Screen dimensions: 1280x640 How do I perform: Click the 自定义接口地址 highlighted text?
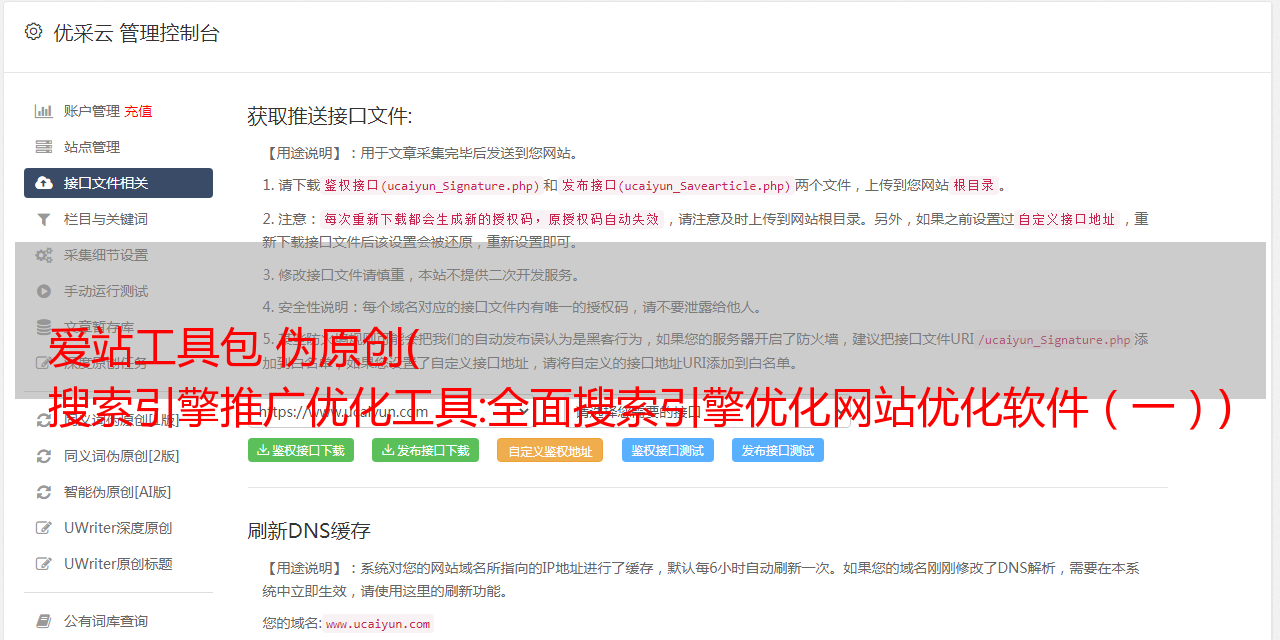tap(1067, 219)
